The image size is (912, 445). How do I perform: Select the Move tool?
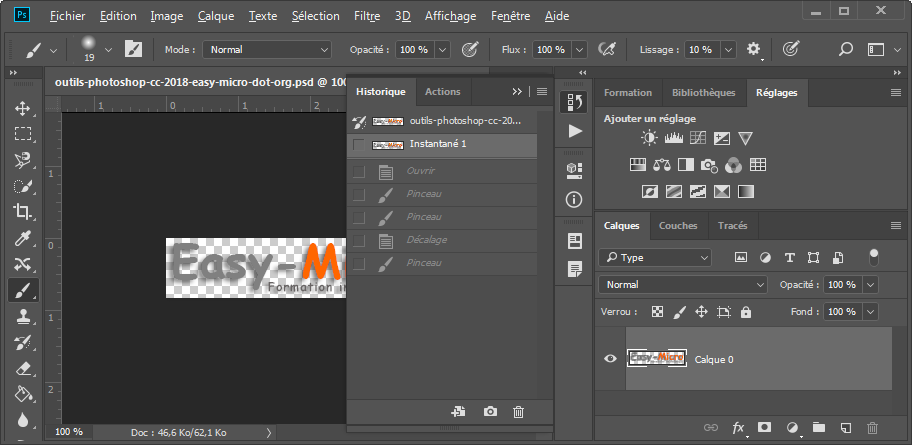[23, 108]
